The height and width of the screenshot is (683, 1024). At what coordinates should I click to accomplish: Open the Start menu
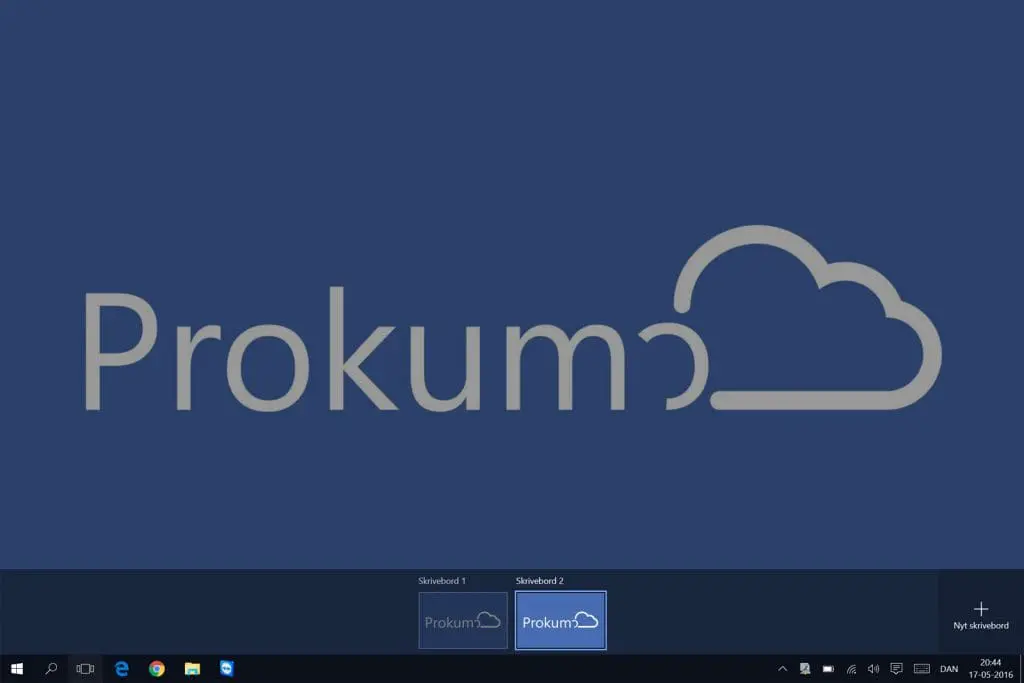[16, 668]
